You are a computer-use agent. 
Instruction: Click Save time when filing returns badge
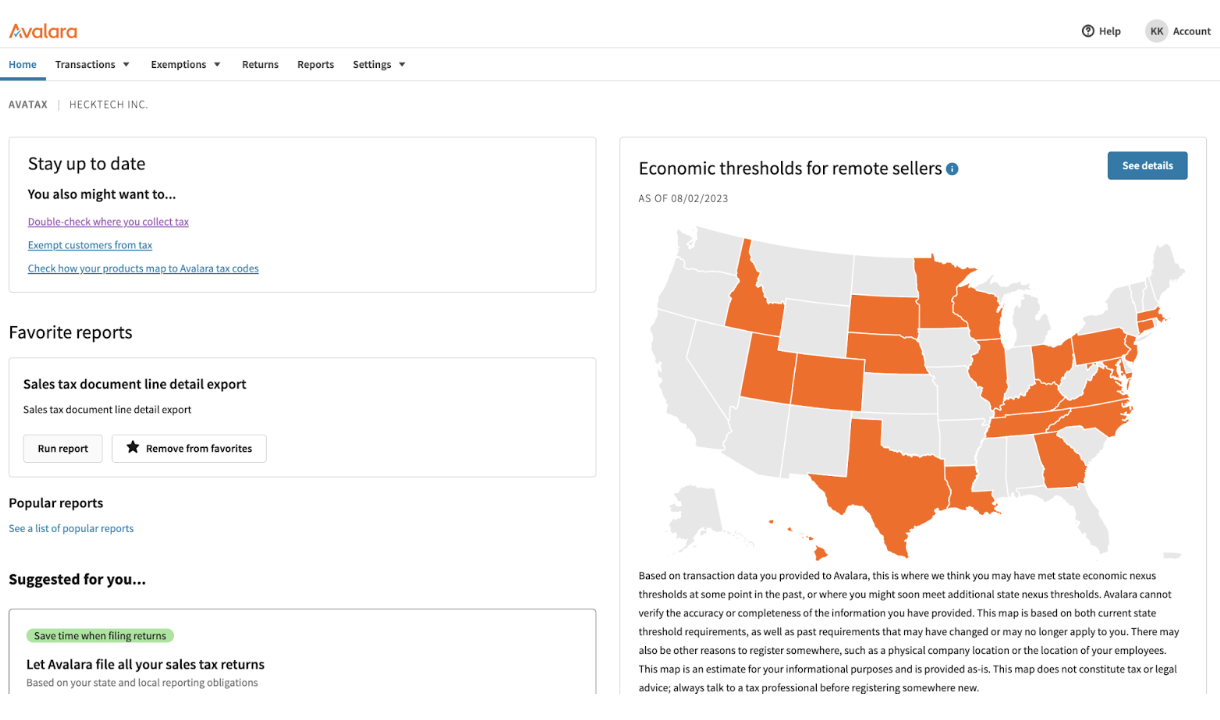coord(100,636)
